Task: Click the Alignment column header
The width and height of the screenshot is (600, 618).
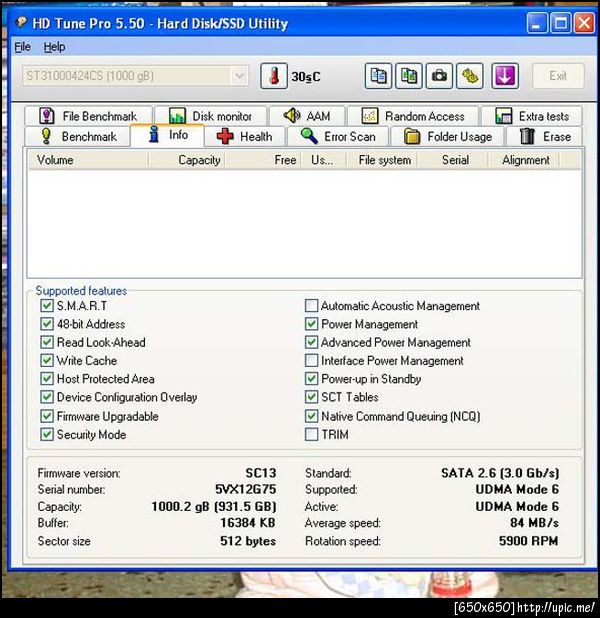Action: [x=524, y=160]
